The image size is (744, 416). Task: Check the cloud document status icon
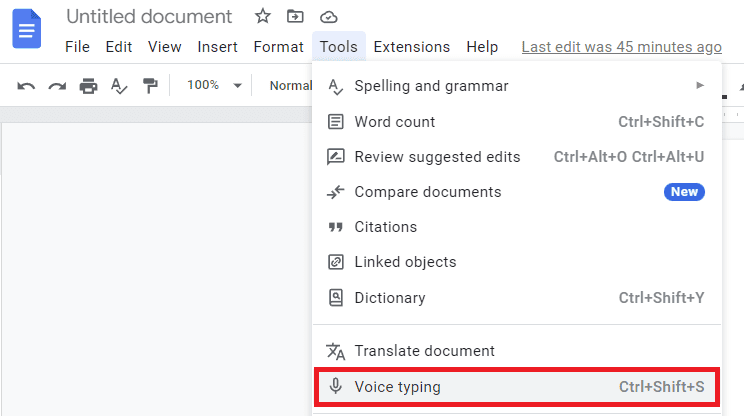click(x=328, y=18)
